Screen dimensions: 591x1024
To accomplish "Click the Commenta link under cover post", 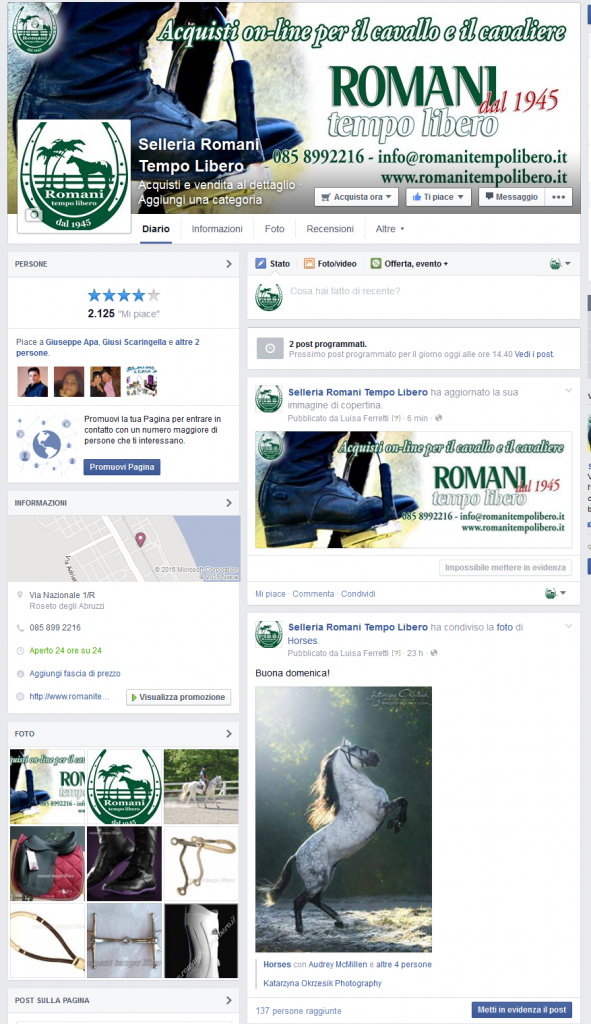I will tap(313, 594).
